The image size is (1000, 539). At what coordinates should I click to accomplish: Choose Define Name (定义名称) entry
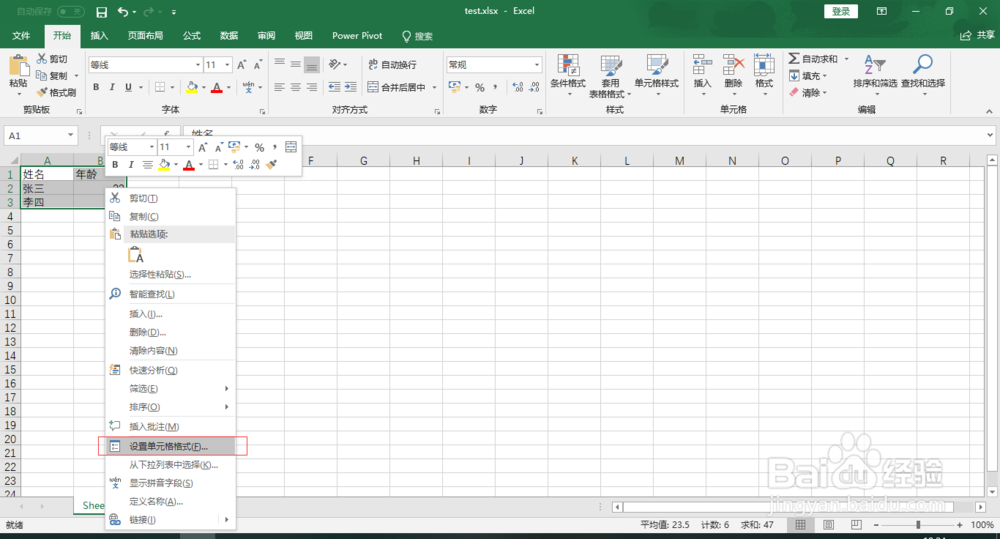[x=170, y=501]
